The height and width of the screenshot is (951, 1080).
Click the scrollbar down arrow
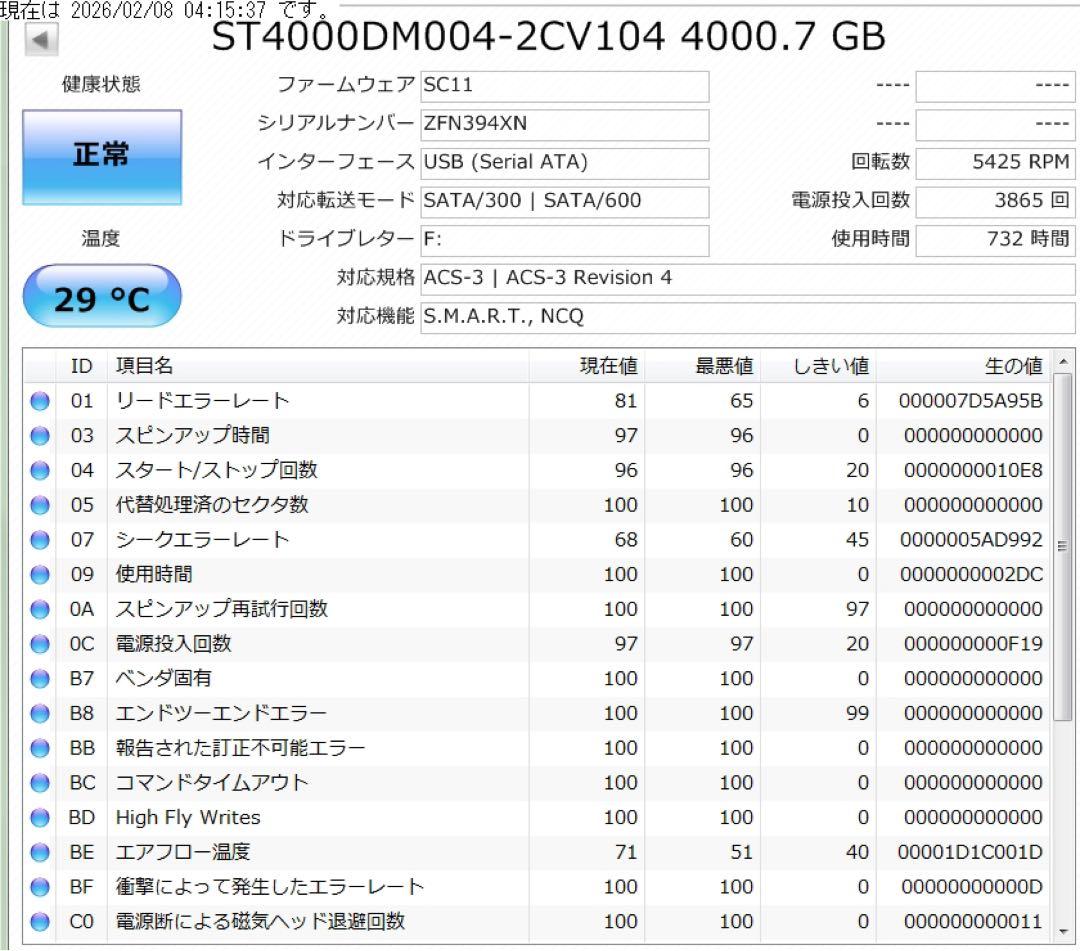coord(1064,932)
